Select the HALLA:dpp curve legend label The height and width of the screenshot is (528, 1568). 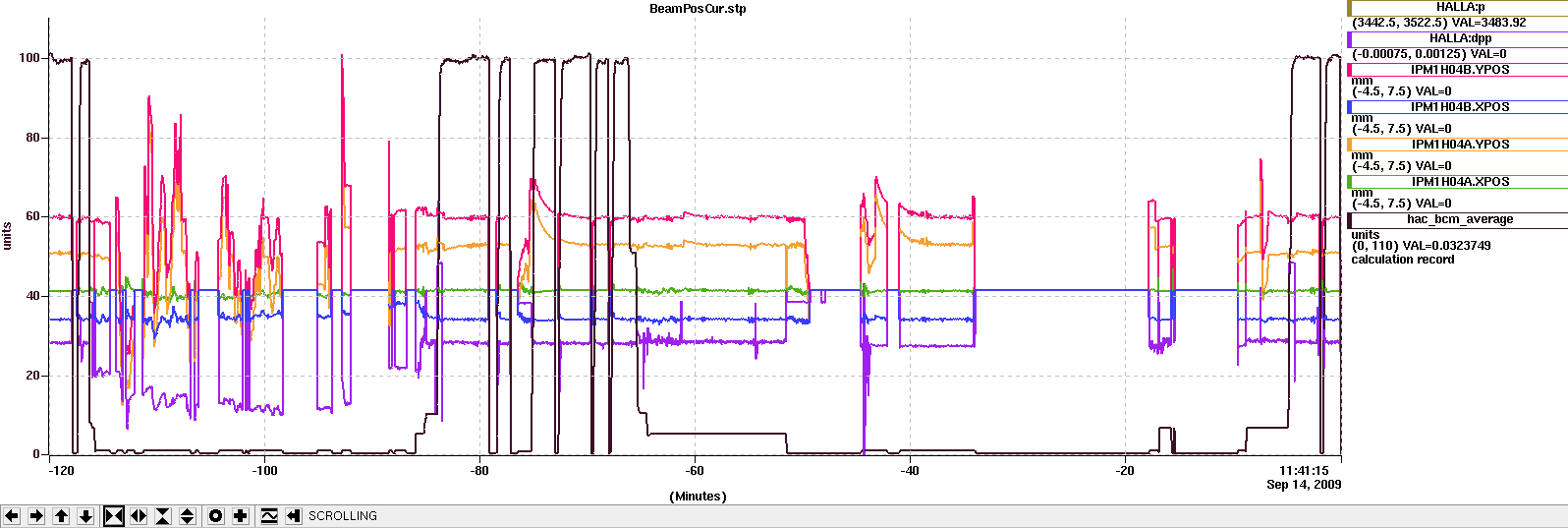(1460, 38)
